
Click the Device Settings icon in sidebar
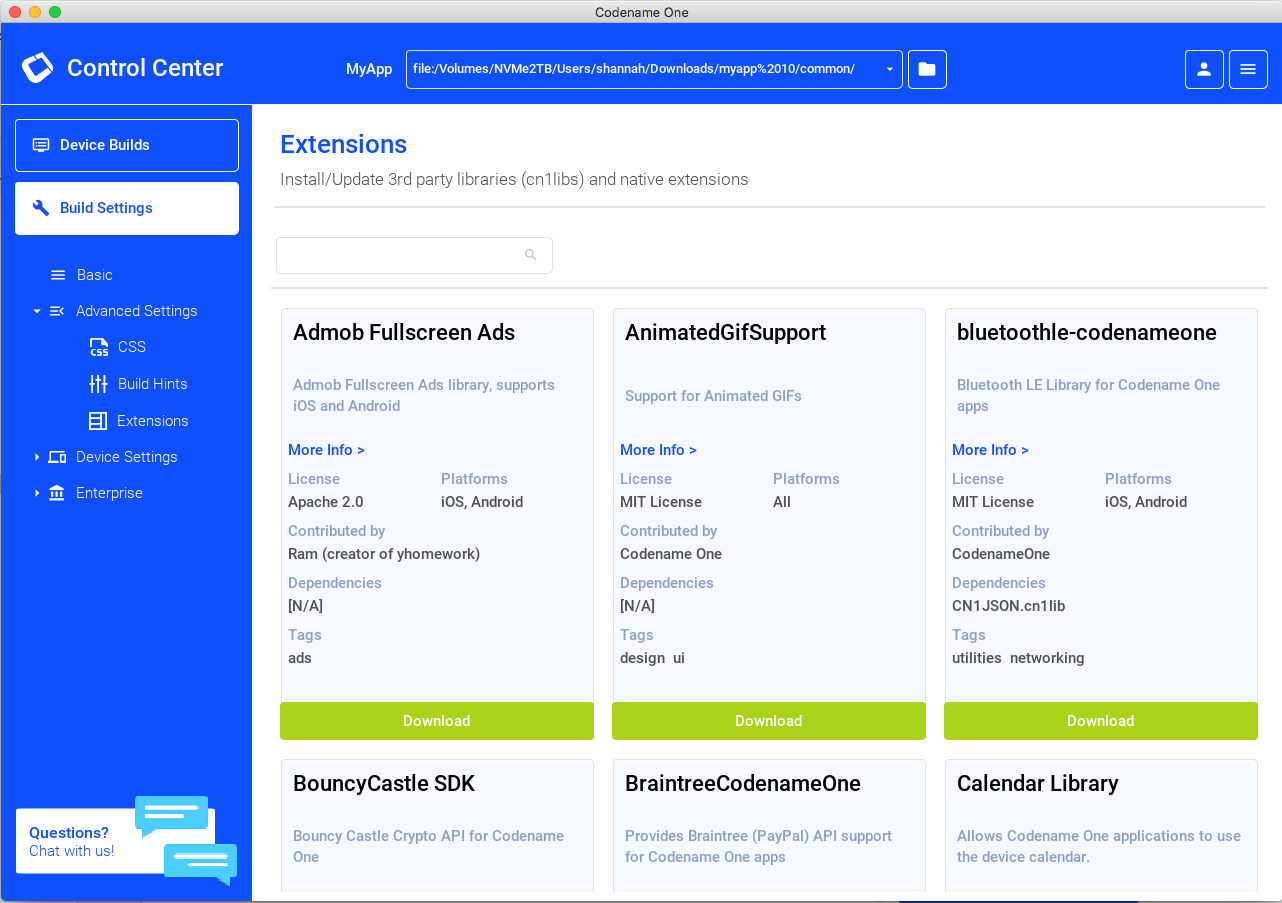58,457
